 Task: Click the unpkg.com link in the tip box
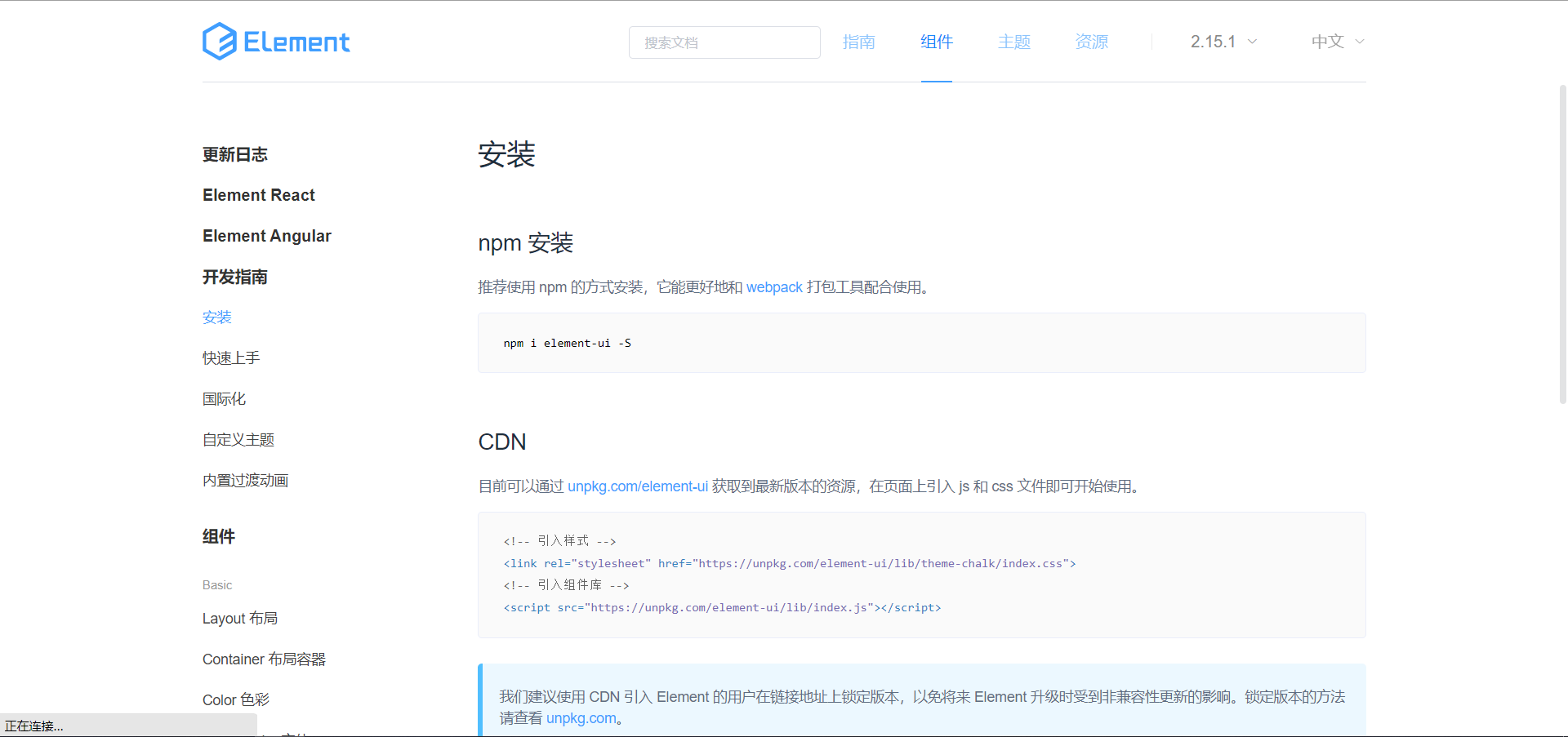(581, 718)
